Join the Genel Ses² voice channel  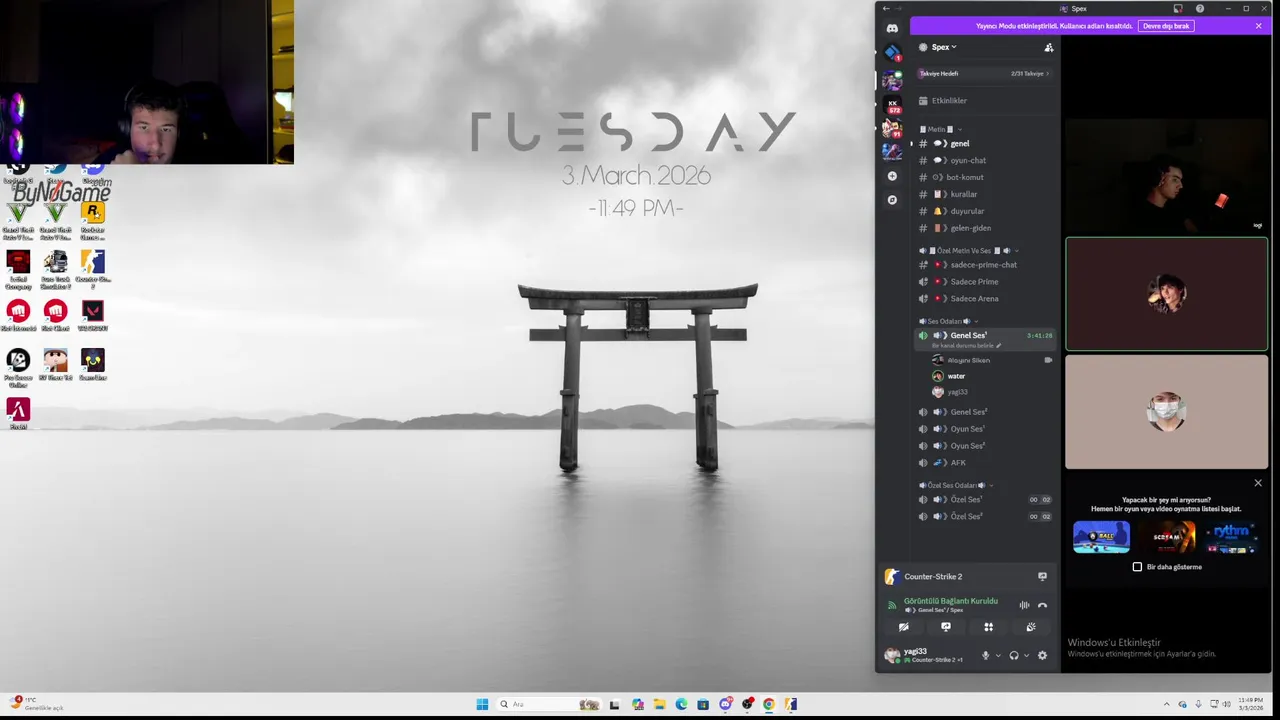click(985, 412)
